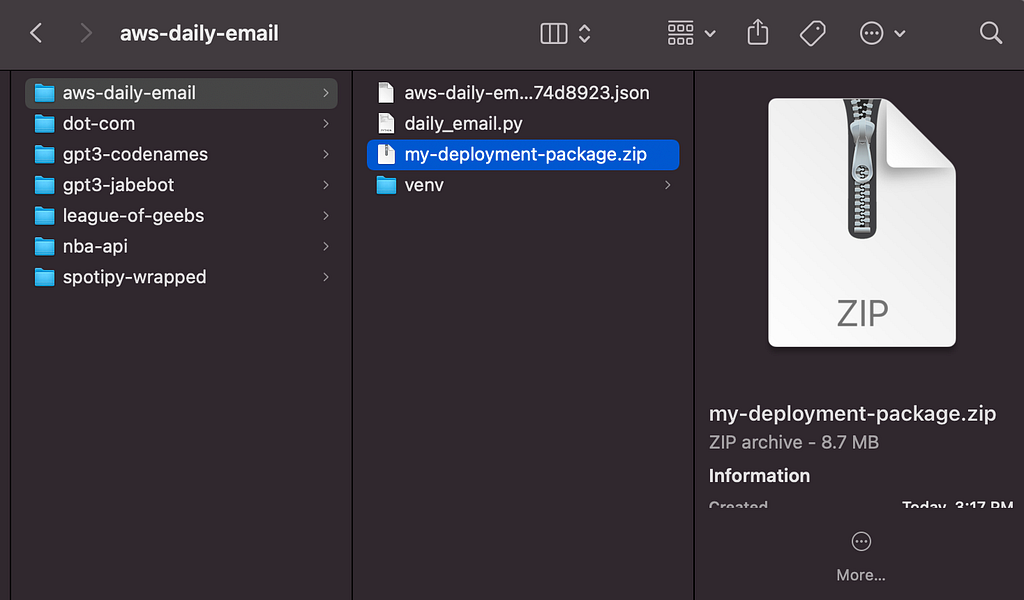Select the gpt3-jabebot folder name
This screenshot has width=1024, height=600.
pos(118,185)
